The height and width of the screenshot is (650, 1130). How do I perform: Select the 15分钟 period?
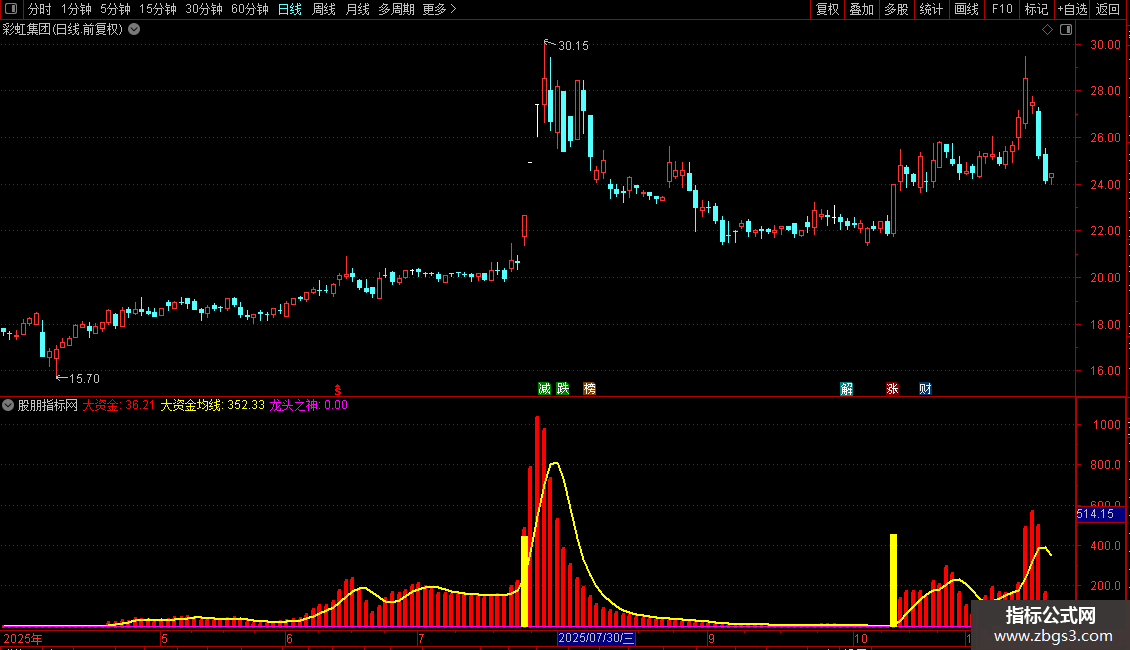pyautogui.click(x=158, y=9)
